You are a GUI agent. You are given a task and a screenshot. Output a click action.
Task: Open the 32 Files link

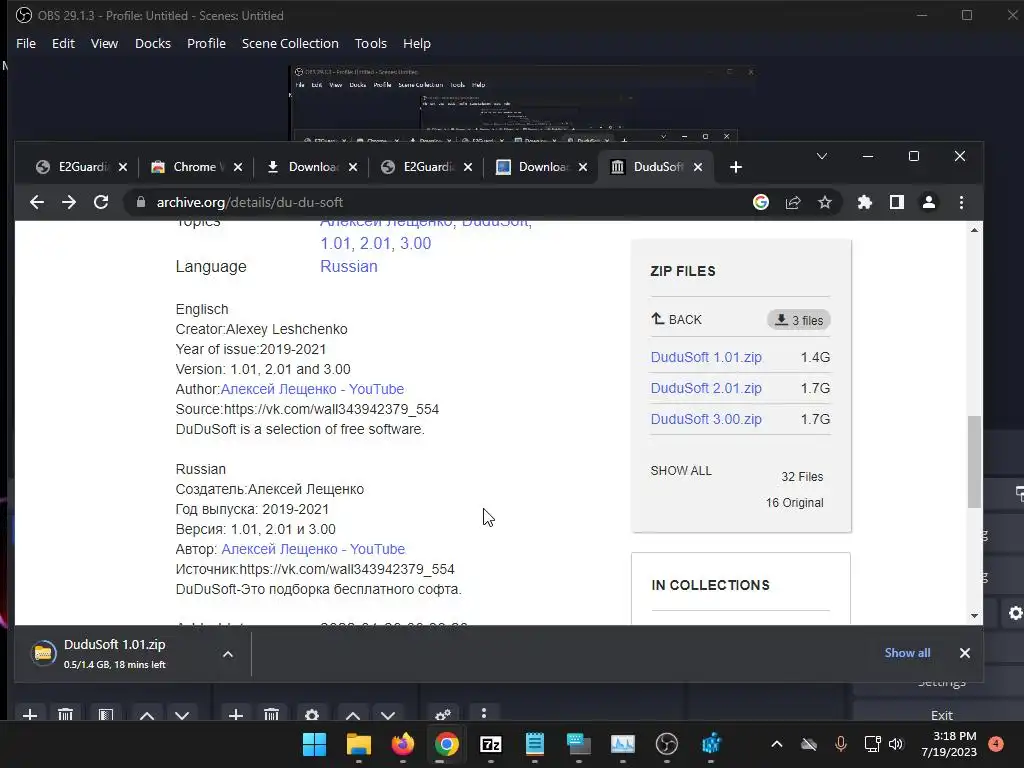[802, 477]
